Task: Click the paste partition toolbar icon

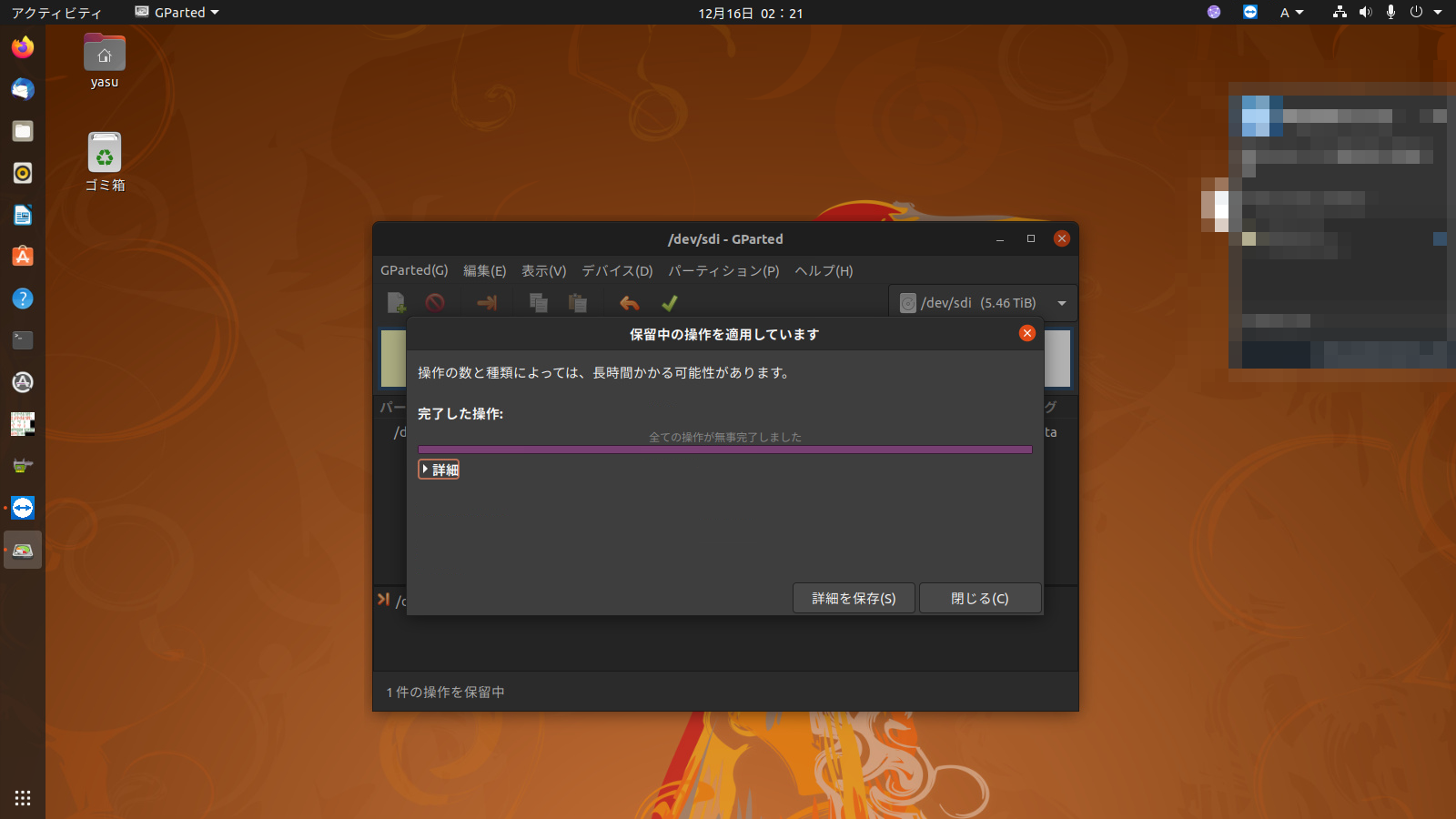Action: (578, 303)
